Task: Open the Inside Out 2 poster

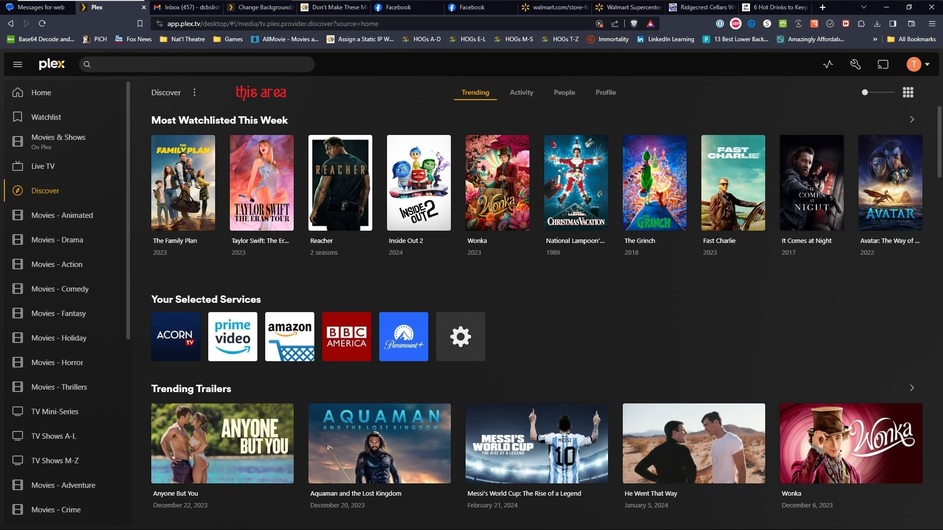Action: 419,183
